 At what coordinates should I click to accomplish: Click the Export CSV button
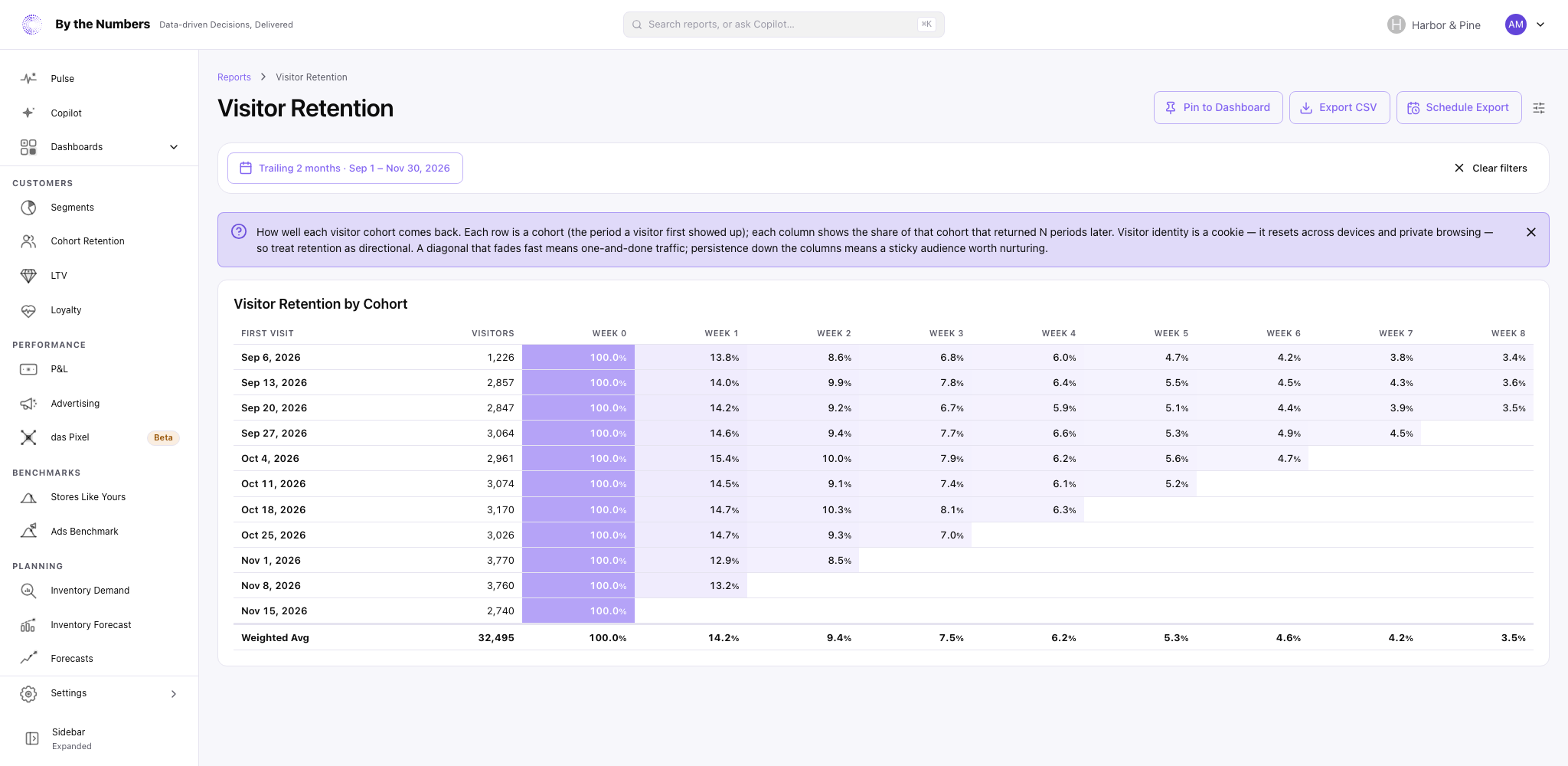click(x=1339, y=108)
